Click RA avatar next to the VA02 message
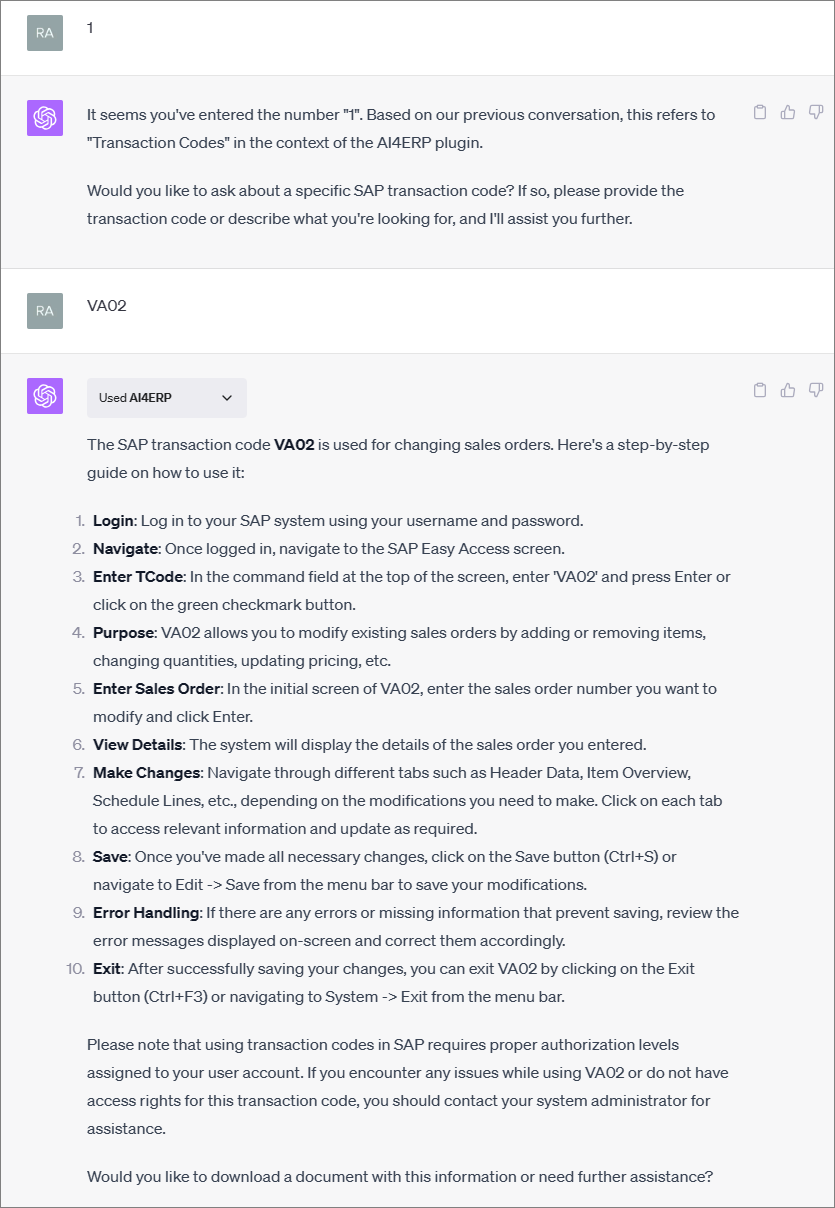 pos(45,311)
